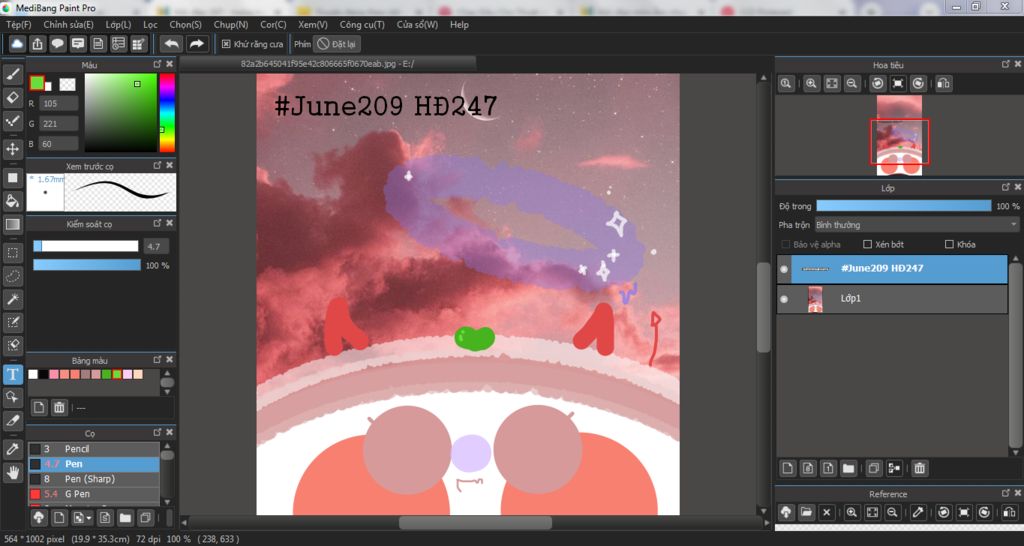This screenshot has width=1024, height=546.
Task: Click the Undo arrow
Action: coord(172,44)
